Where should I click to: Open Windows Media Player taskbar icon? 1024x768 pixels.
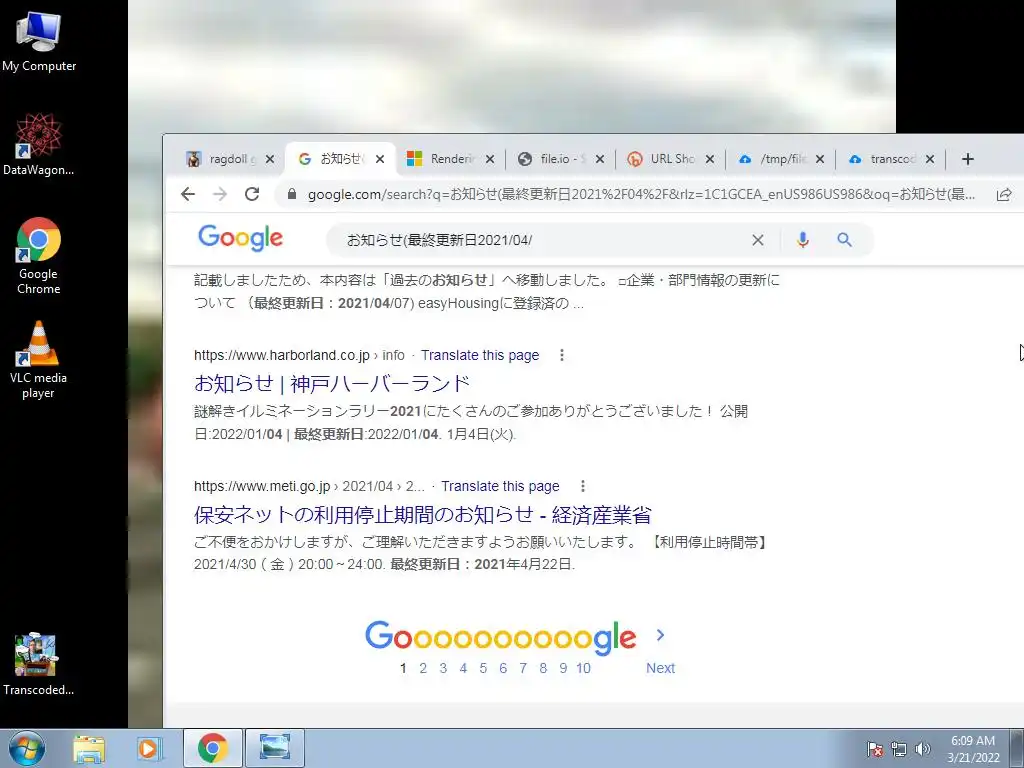click(149, 748)
